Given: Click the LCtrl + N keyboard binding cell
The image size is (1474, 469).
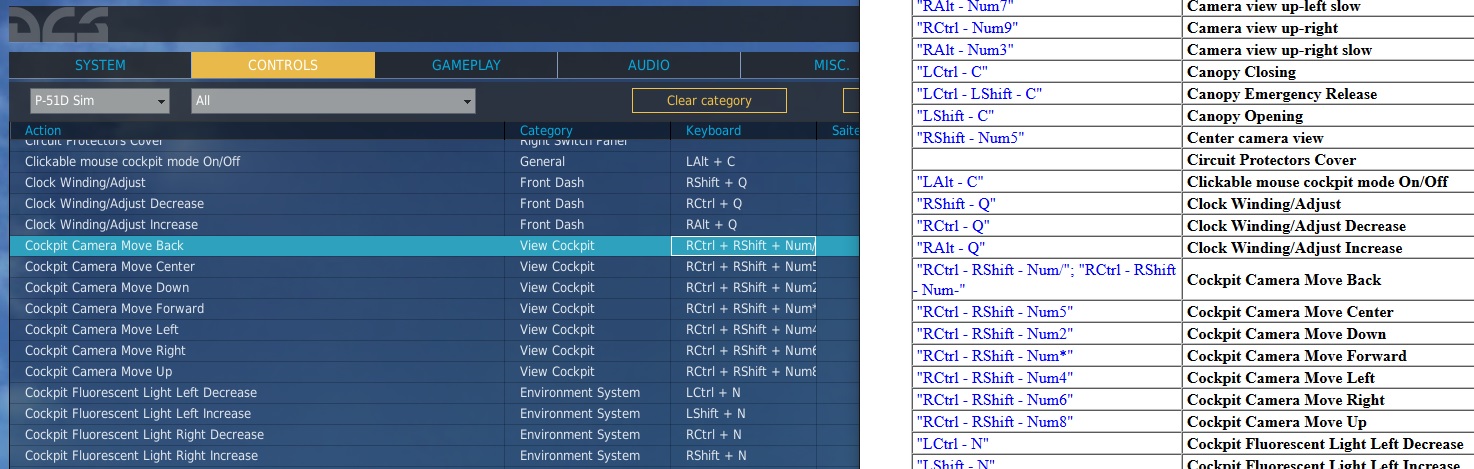Looking at the screenshot, I should (744, 392).
